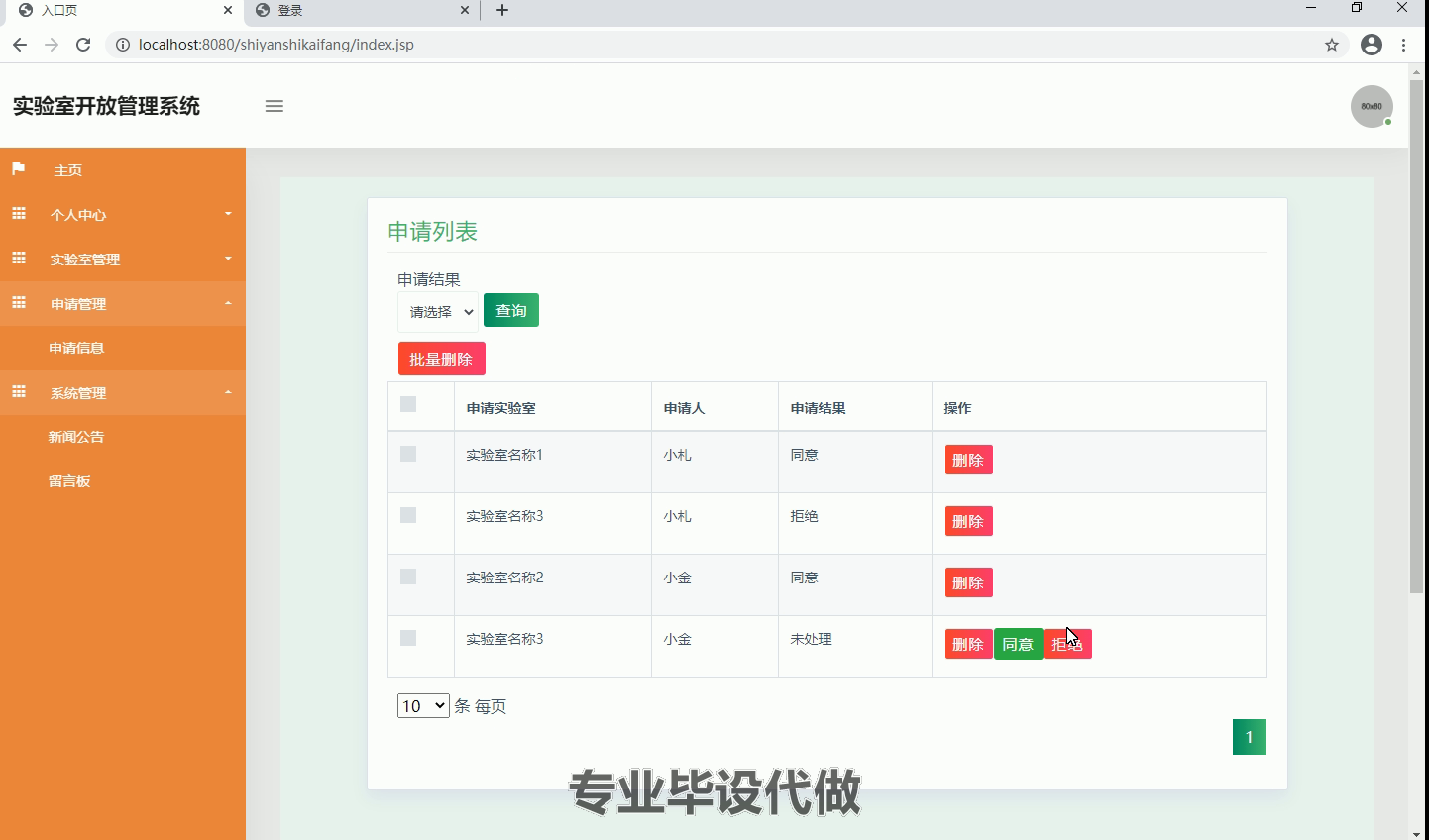Click the flag icon beside 主页
This screenshot has width=1429, height=840.
pos(18,169)
